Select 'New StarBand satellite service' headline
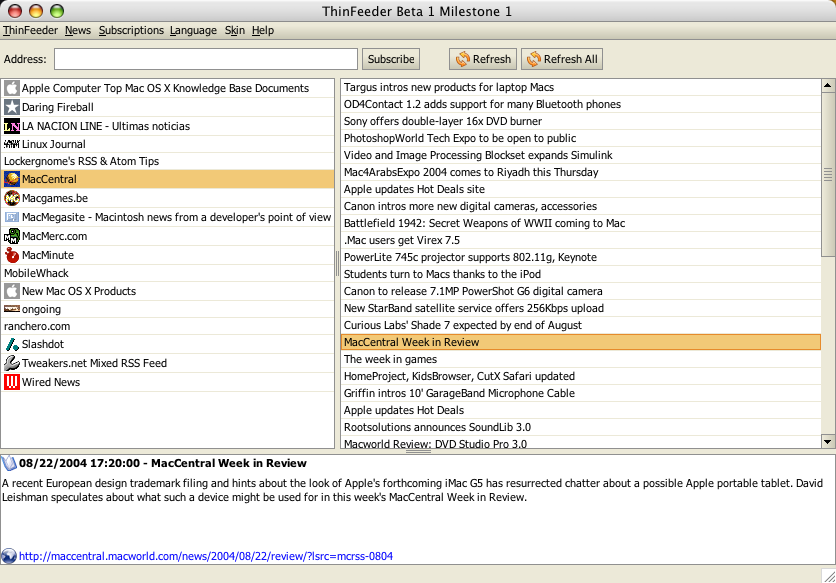Image resolution: width=836 pixels, height=583 pixels. (581, 308)
